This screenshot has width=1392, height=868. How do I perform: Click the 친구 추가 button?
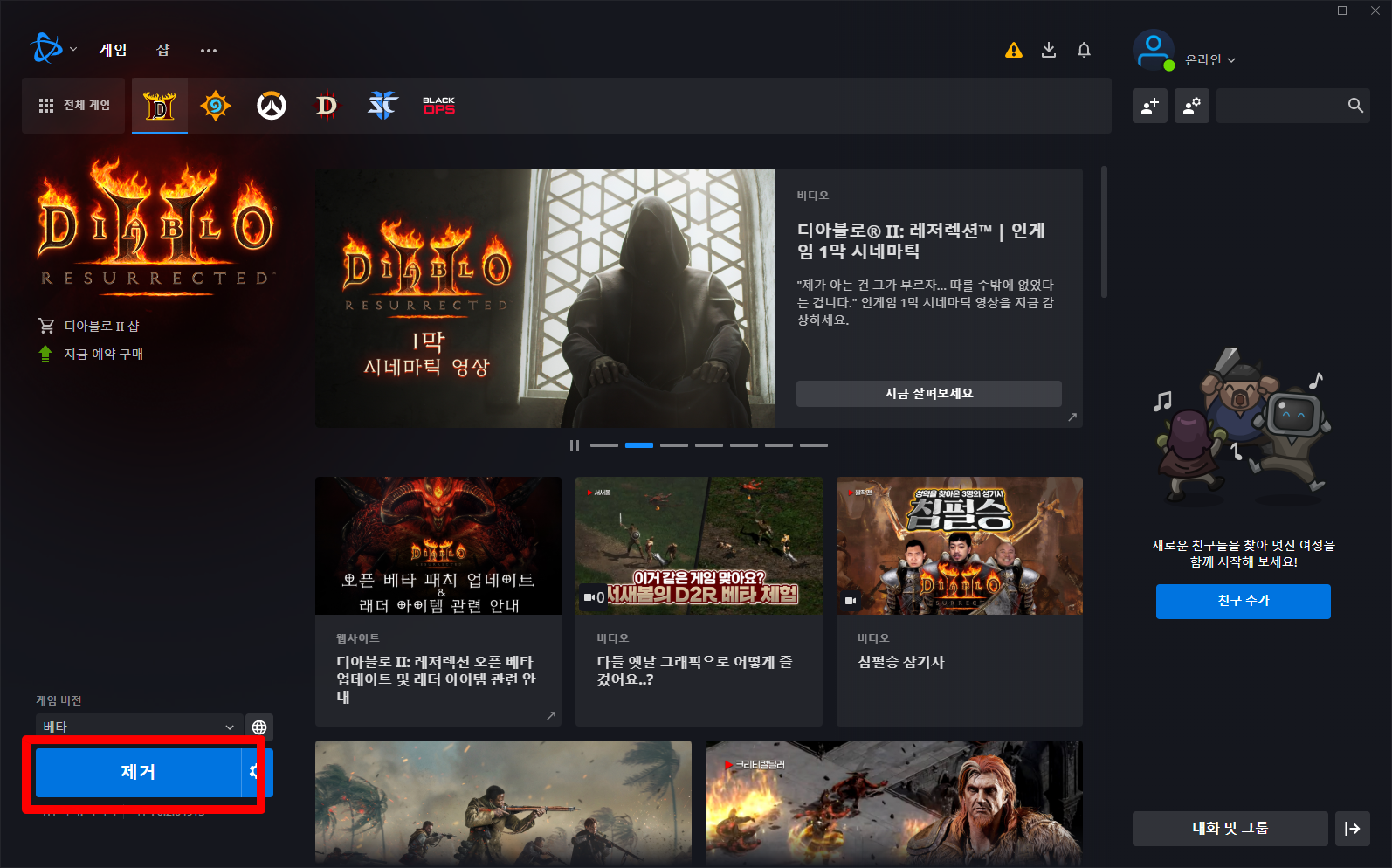click(1244, 601)
